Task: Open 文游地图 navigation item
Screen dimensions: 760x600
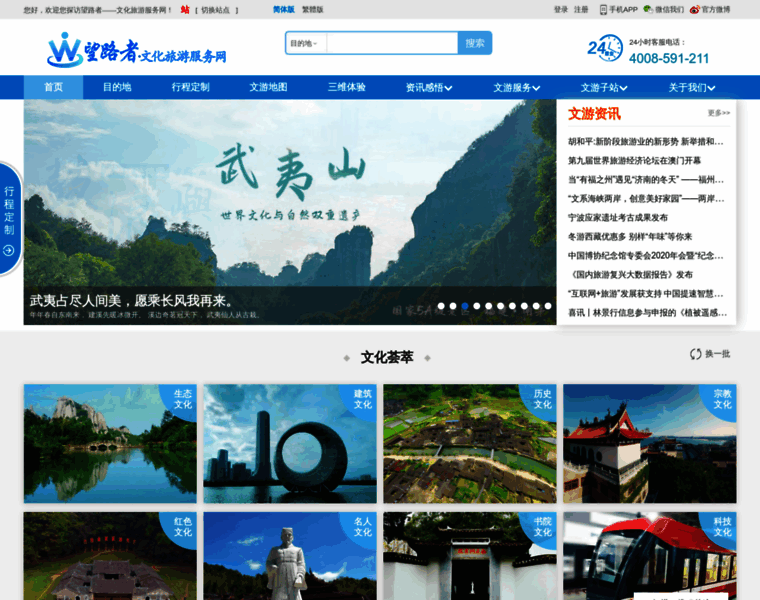Action: tap(269, 87)
